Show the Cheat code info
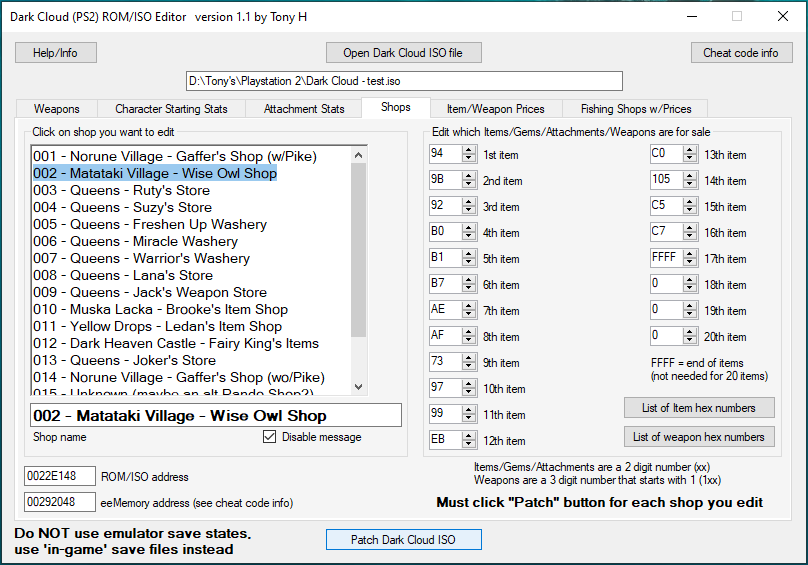 click(741, 53)
